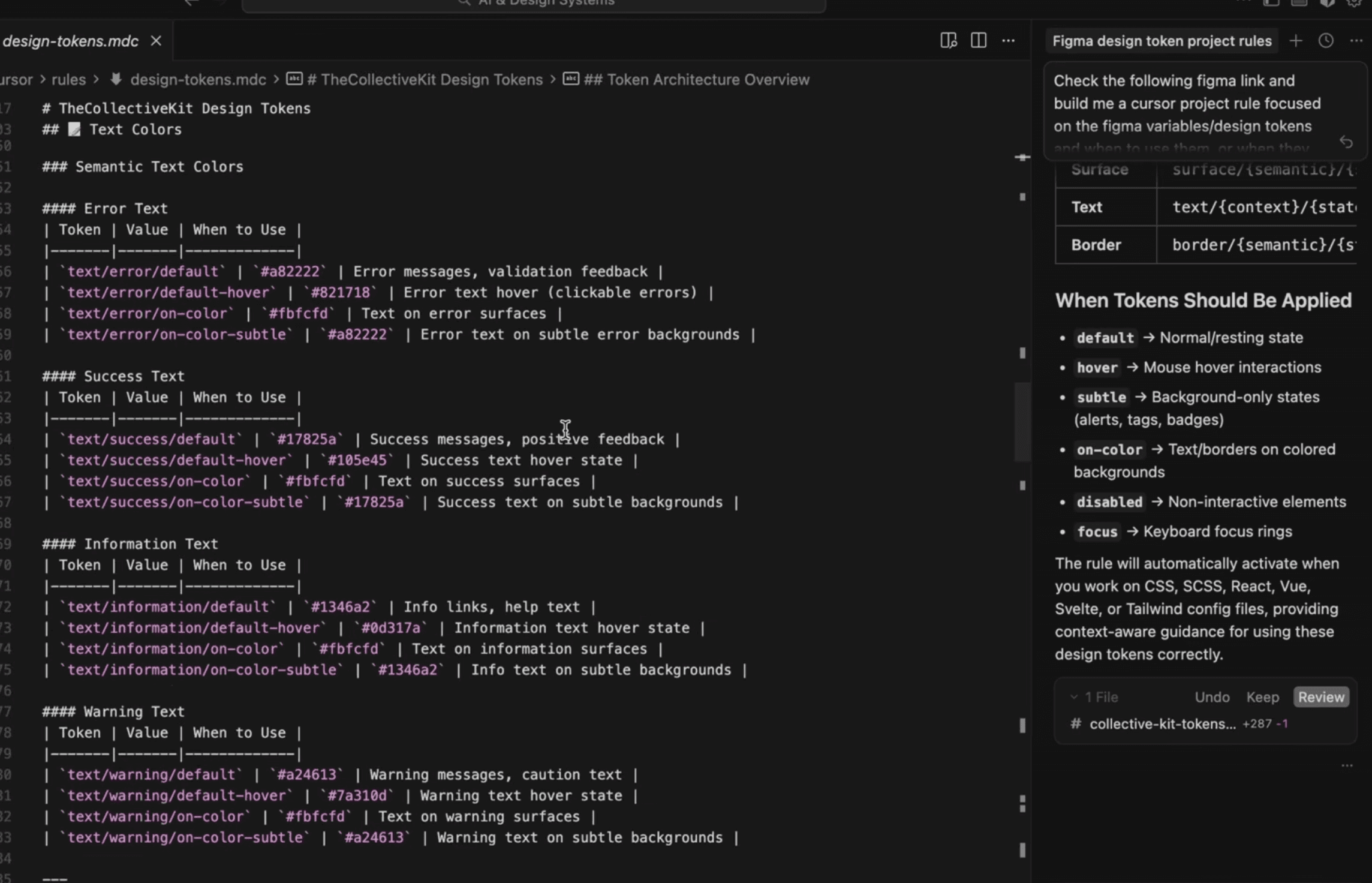The image size is (1372, 883).
Task: Click the text/error/default token
Action: tap(143, 272)
